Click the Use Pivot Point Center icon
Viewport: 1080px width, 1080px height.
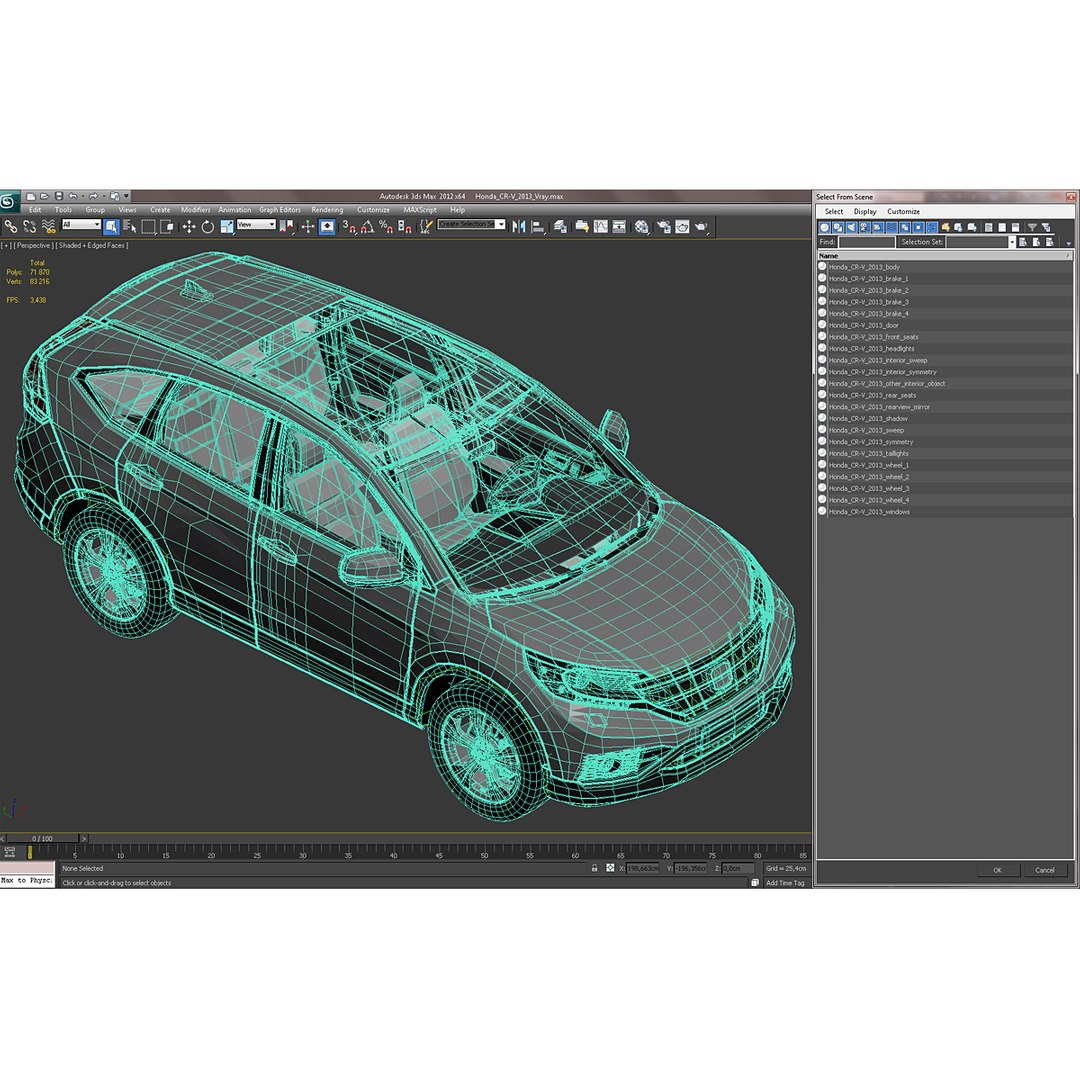coord(287,226)
